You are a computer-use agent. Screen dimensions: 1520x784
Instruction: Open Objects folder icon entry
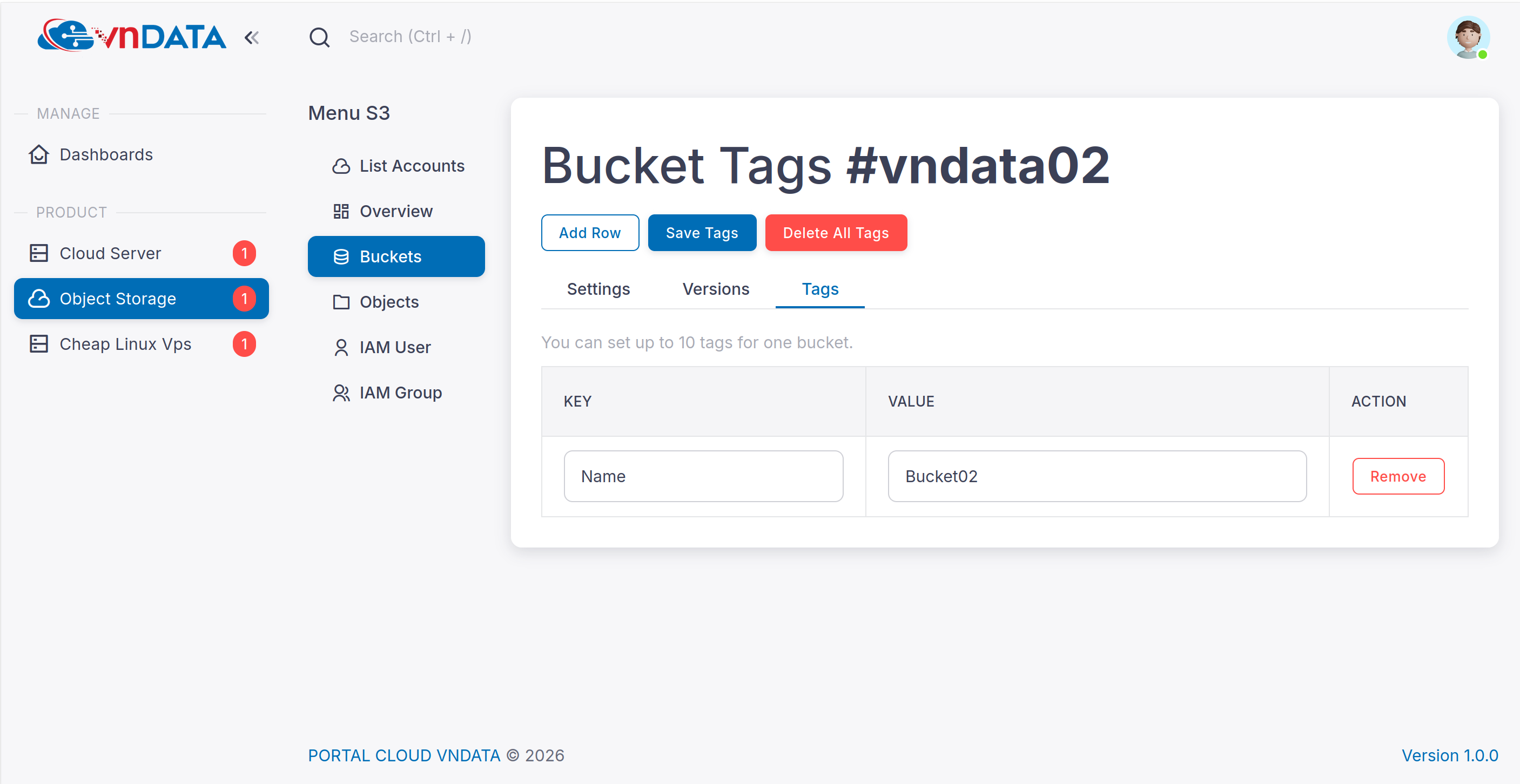tap(341, 302)
